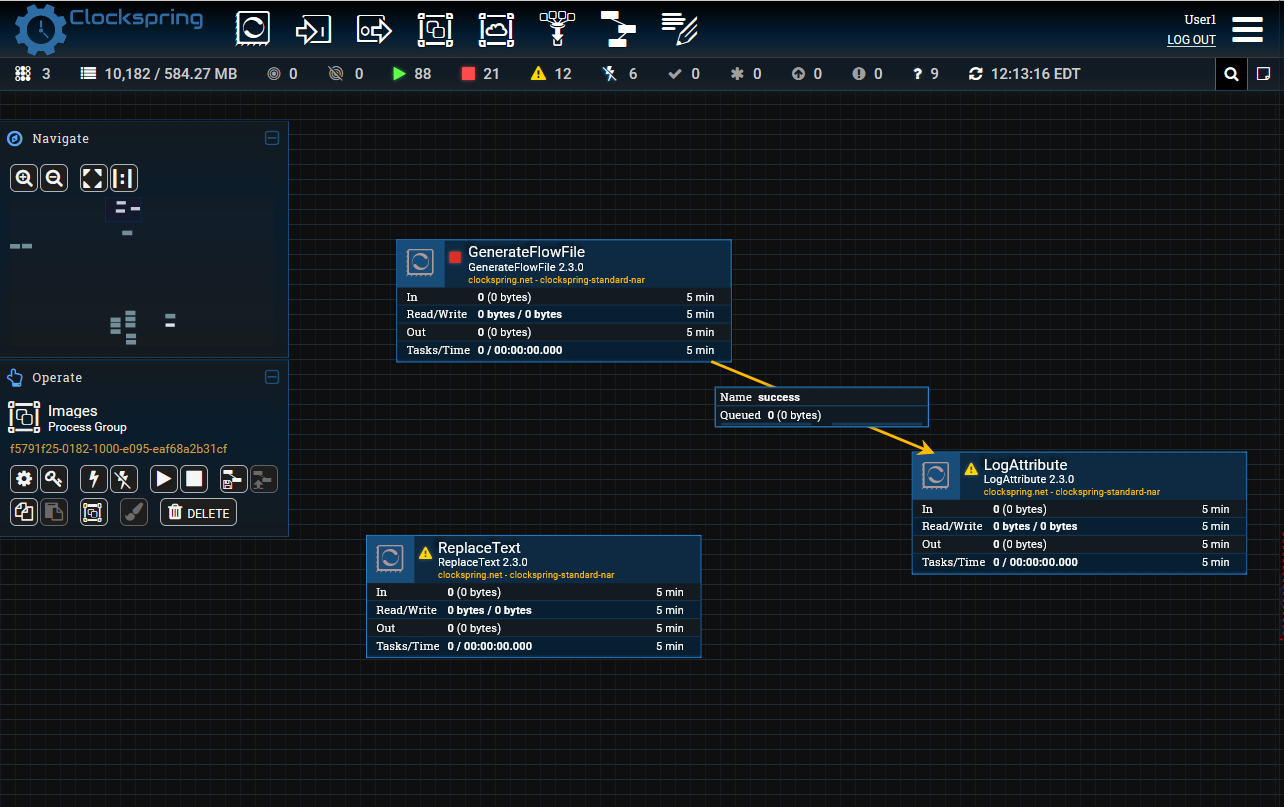1284x807 pixels.
Task: Click the unknown-version count 9
Action: click(x=926, y=74)
